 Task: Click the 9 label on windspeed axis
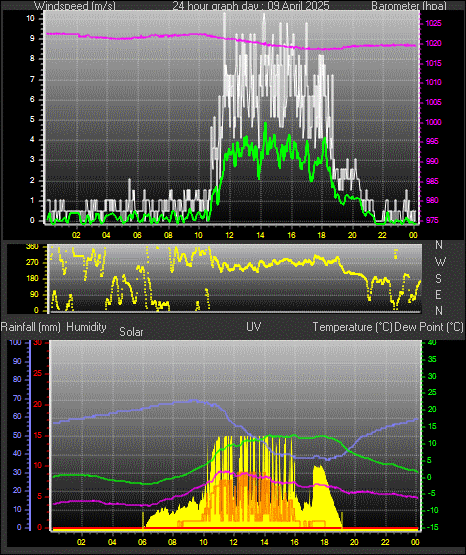pos(32,39)
